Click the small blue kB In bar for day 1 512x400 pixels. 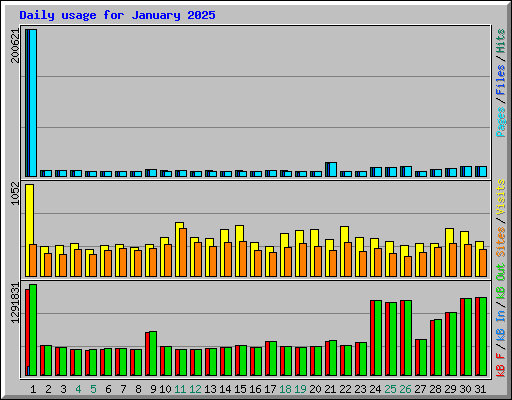[x=28, y=371]
